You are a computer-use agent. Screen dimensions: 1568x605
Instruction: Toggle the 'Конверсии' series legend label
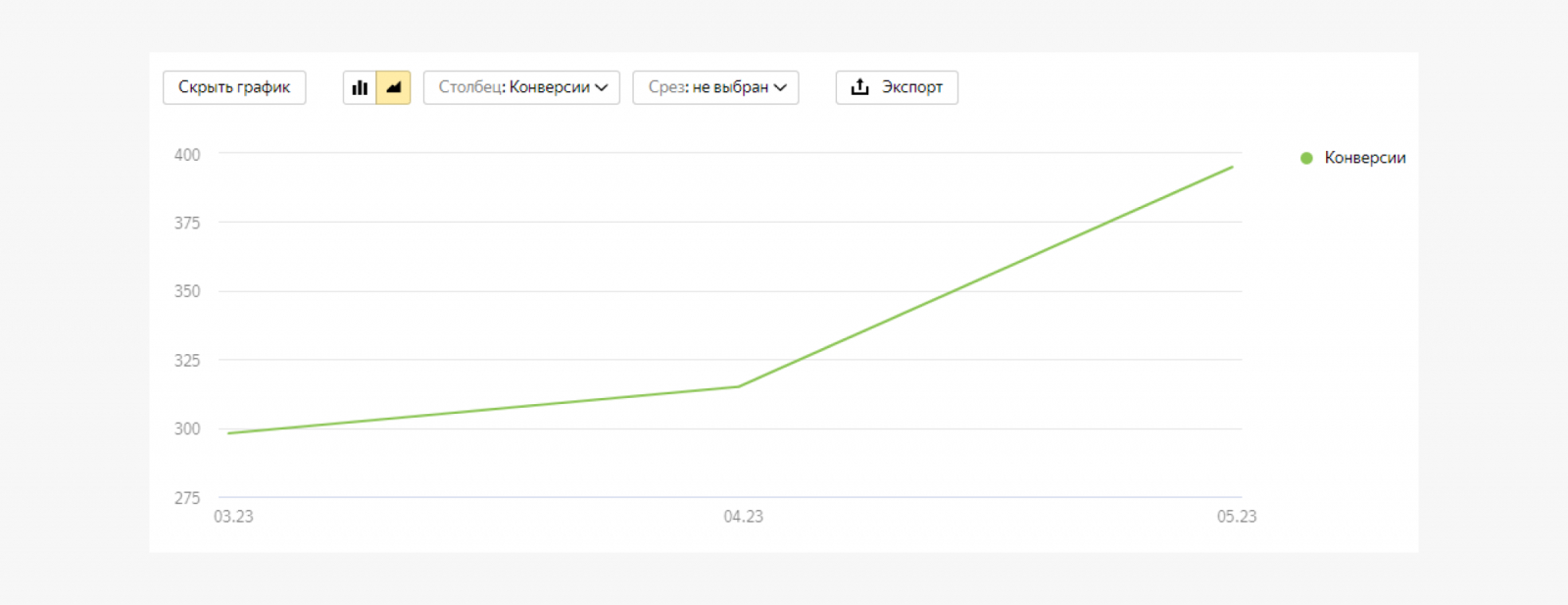coord(1364,158)
